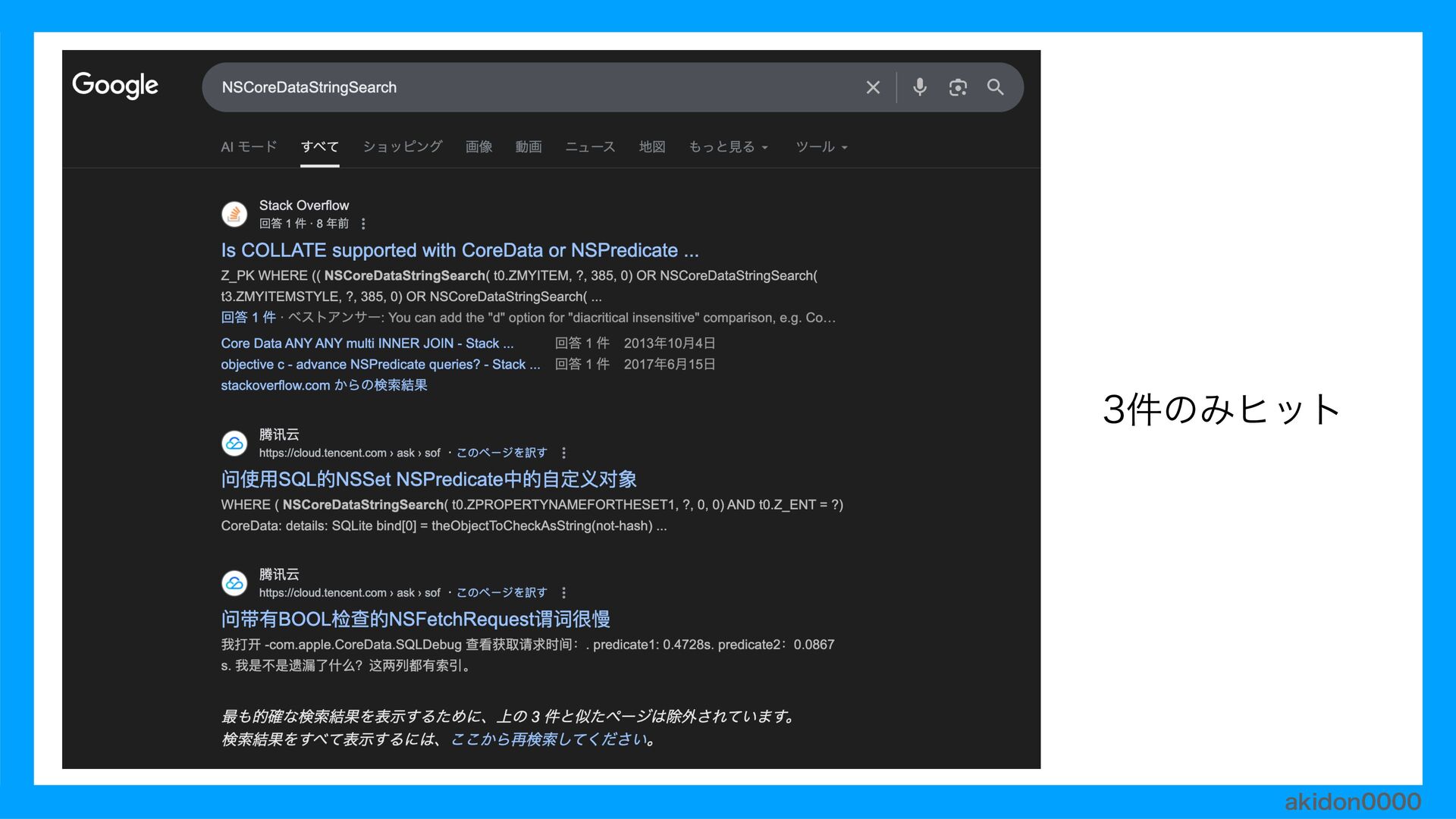Expand the ツール dropdown menu
Screen dimensions: 1456x819
tap(821, 147)
